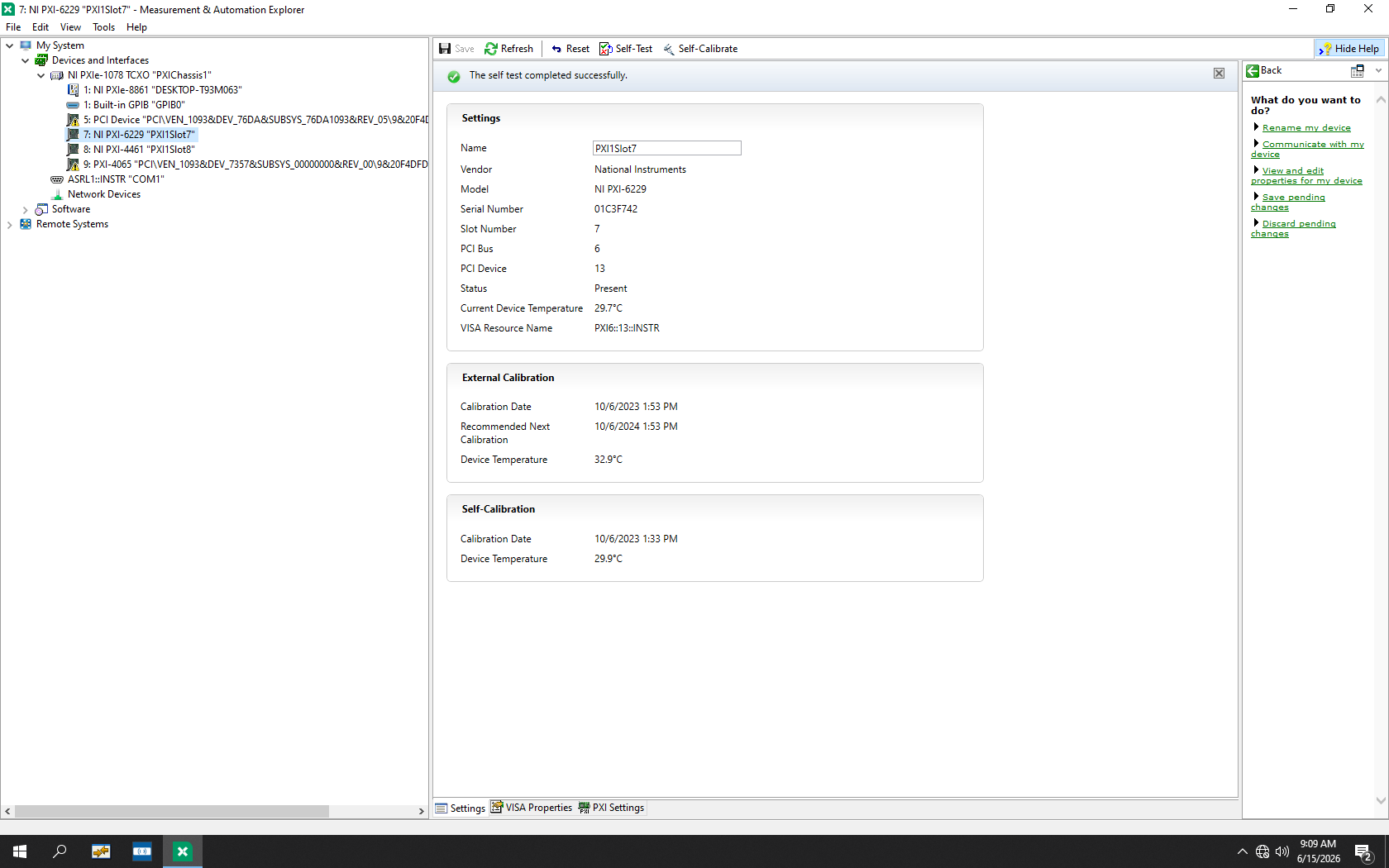Click the Devices and Interfaces icon
The width and height of the screenshot is (1389, 868).
(x=41, y=60)
